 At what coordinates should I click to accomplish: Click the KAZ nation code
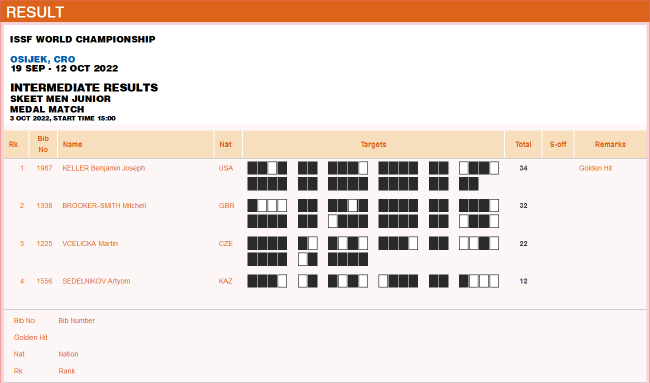[226, 281]
